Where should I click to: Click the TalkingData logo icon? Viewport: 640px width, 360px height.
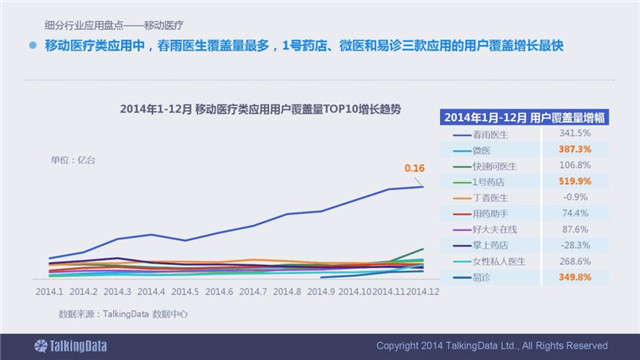(40, 346)
